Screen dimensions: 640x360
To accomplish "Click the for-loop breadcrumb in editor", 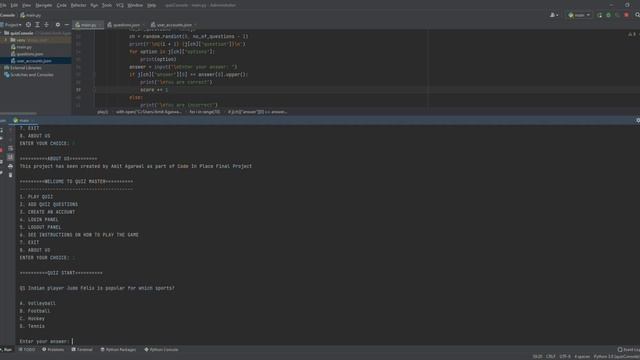I will tap(204, 112).
